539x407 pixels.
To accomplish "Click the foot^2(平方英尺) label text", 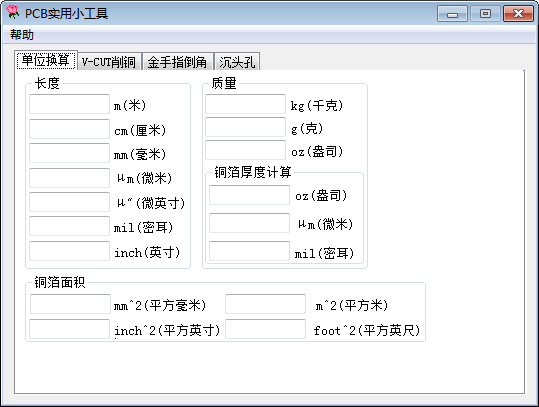I will pyautogui.click(x=367, y=331).
